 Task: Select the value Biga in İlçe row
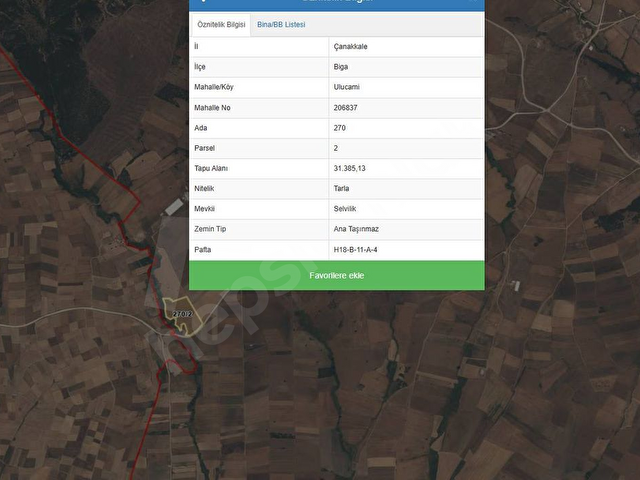341,67
